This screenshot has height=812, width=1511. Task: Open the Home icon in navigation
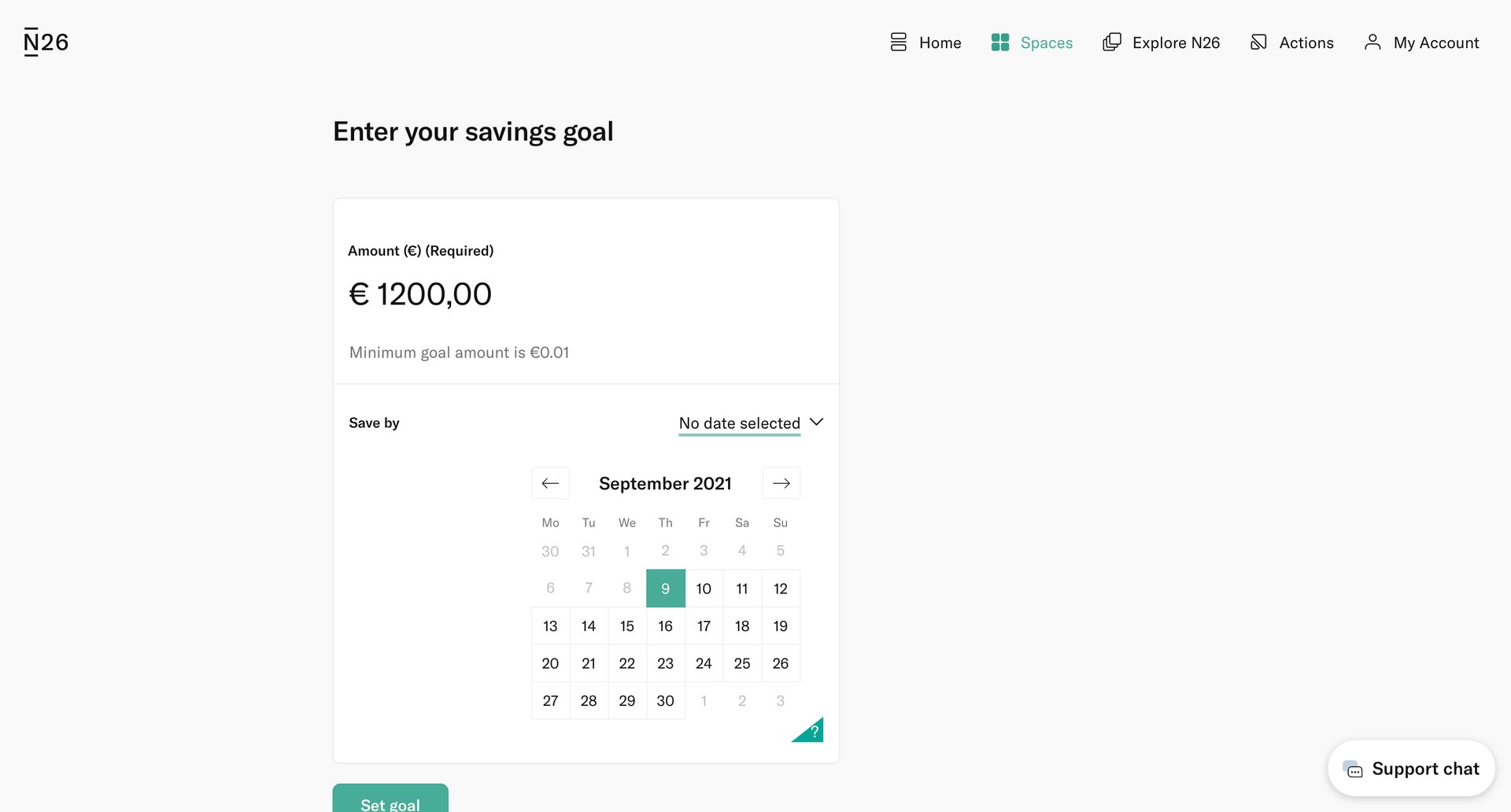point(898,42)
